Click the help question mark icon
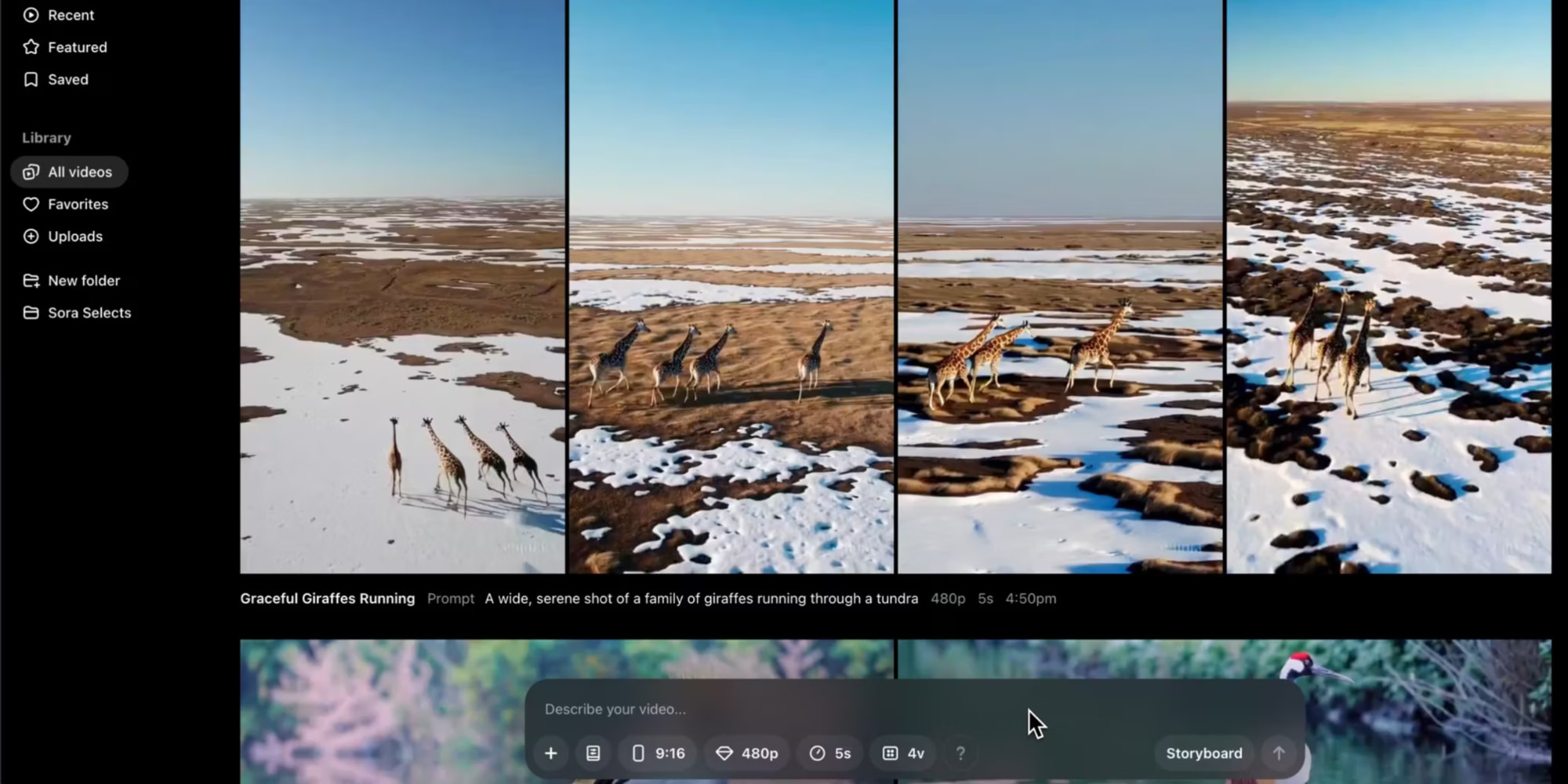This screenshot has height=784, width=1568. [x=960, y=753]
